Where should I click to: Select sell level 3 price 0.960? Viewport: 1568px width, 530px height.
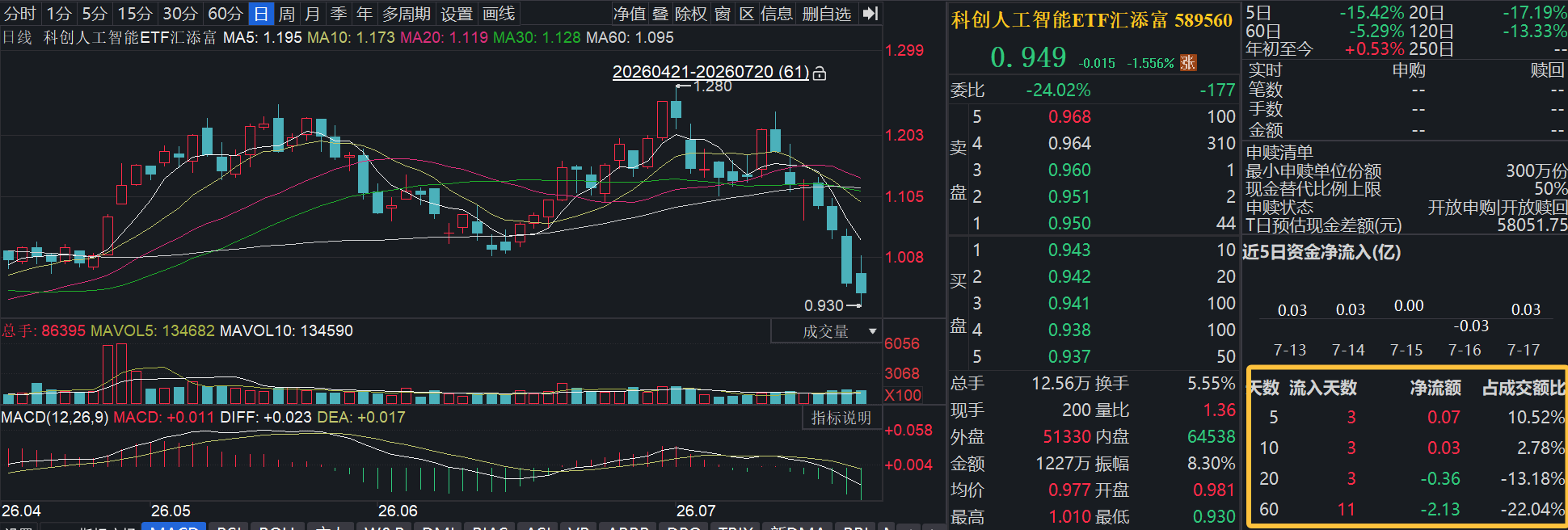tap(1069, 170)
